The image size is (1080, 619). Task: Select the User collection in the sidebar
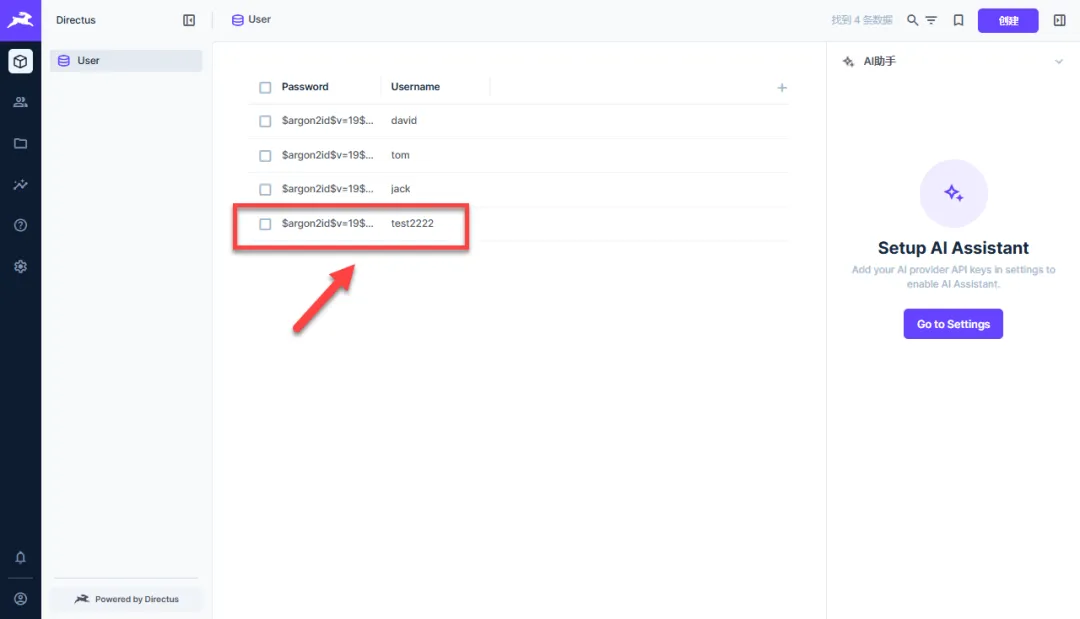pyautogui.click(x=126, y=61)
